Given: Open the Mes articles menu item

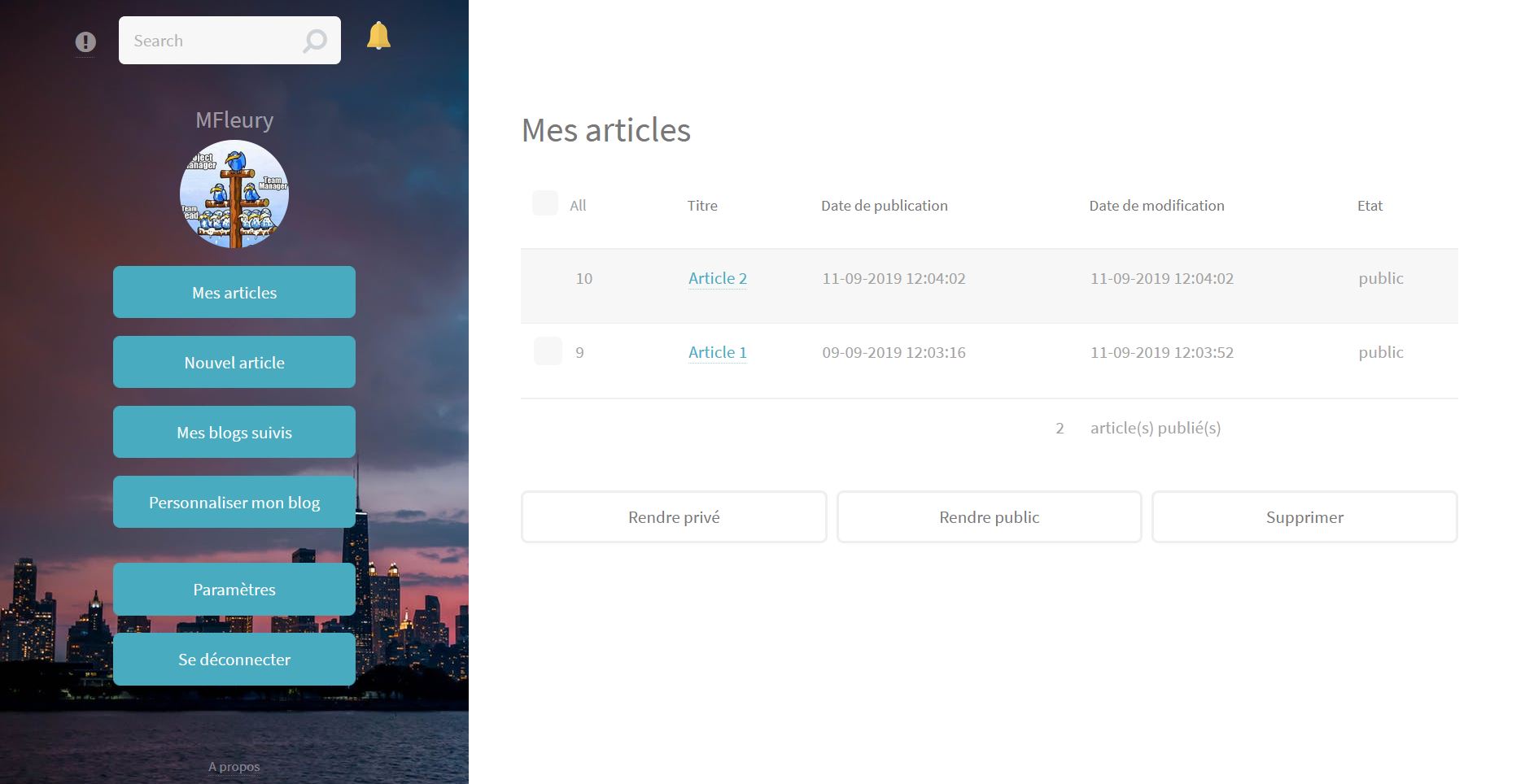Looking at the screenshot, I should [x=234, y=292].
